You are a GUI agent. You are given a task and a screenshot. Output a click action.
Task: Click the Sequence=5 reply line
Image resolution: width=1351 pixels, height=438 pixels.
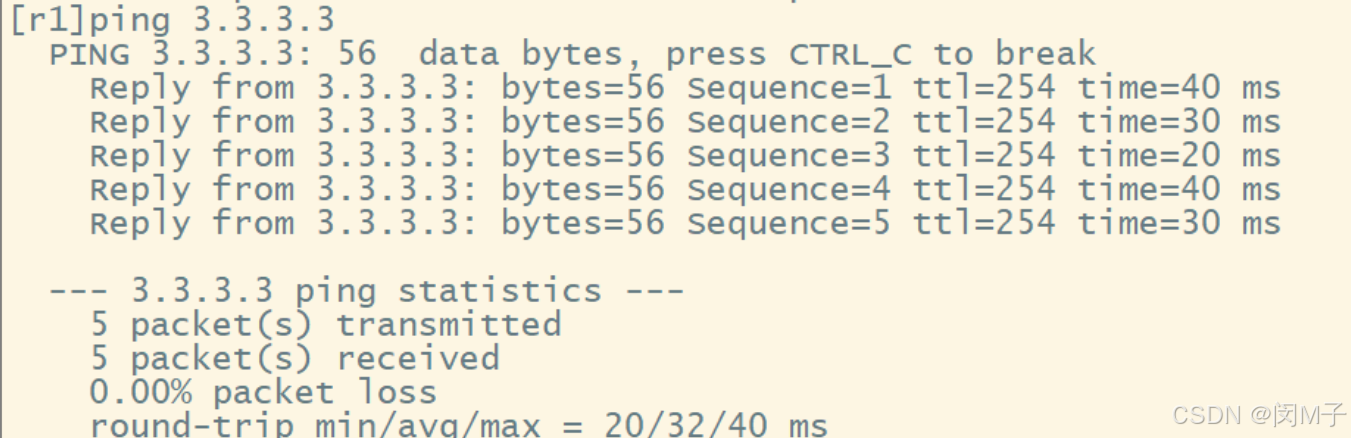tap(685, 224)
